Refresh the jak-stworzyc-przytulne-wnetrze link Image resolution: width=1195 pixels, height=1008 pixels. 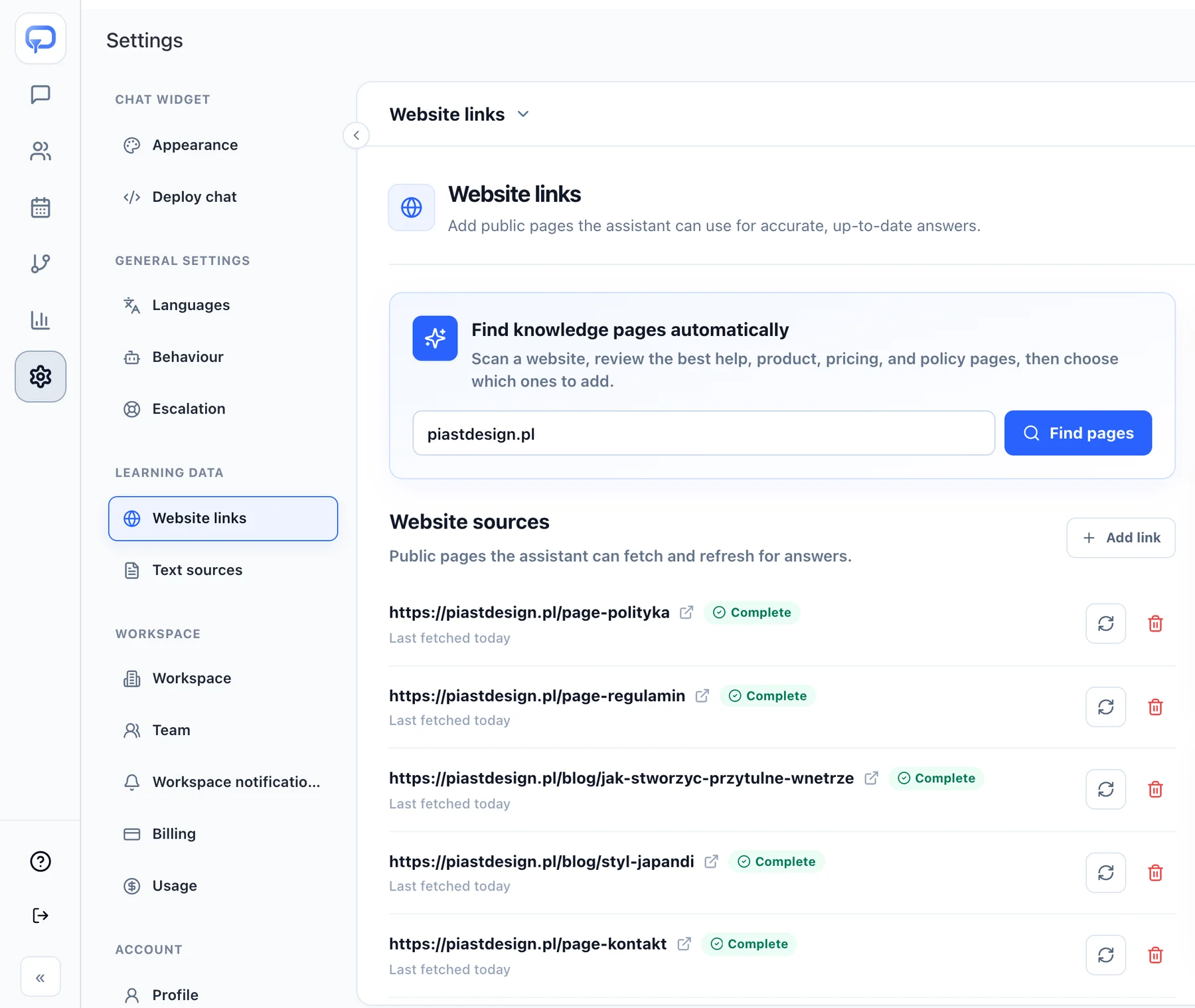click(x=1105, y=790)
